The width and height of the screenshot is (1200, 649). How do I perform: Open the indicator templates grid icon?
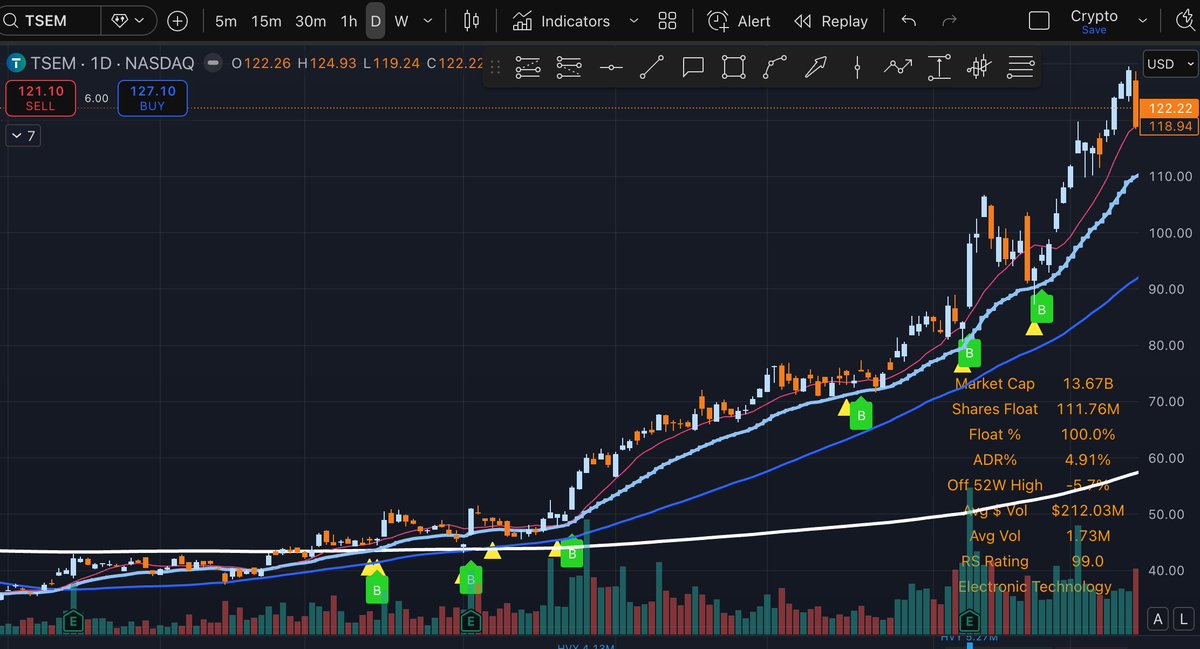669,21
